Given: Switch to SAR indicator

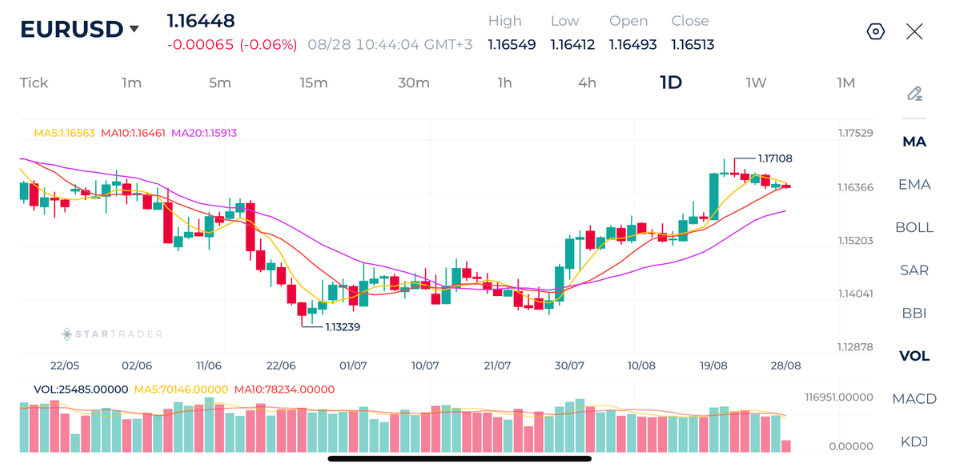Looking at the screenshot, I should (914, 270).
